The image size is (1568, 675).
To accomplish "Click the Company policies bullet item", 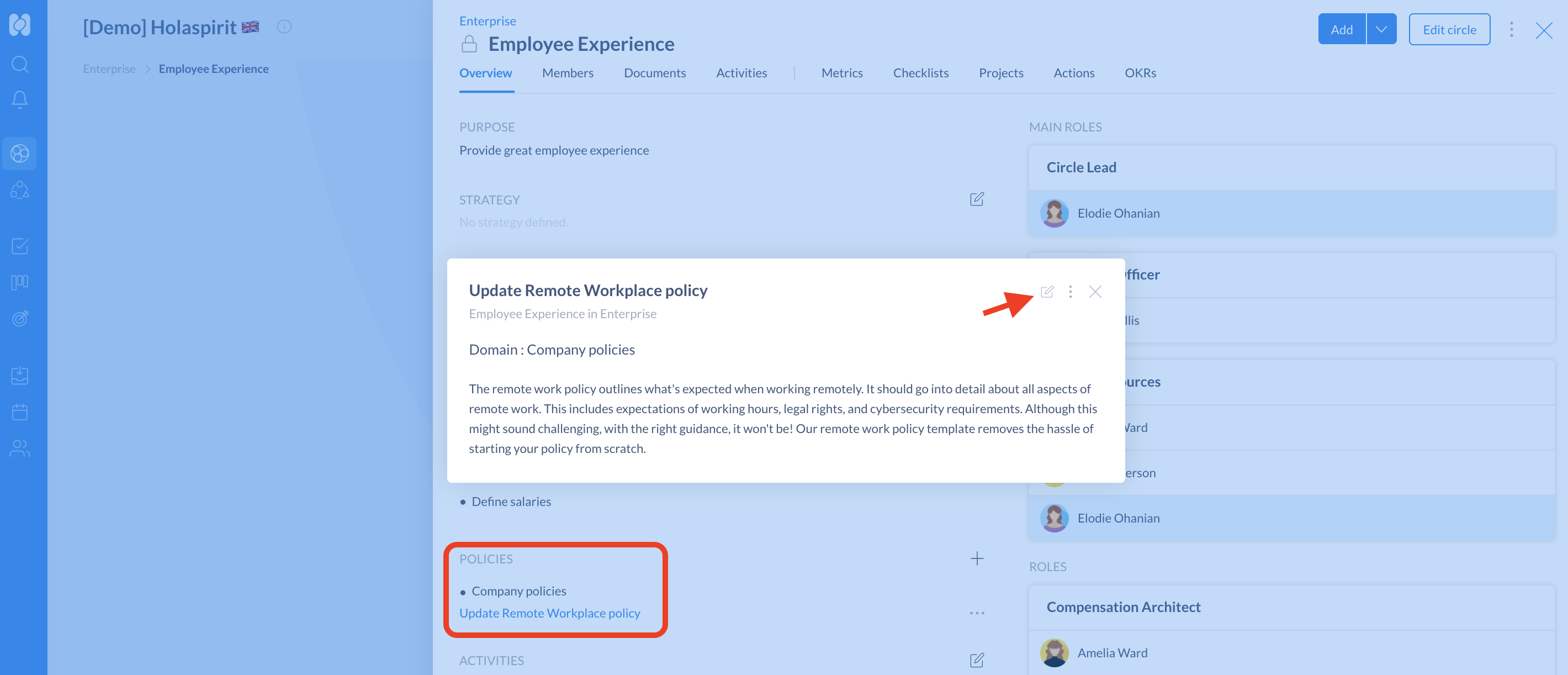I will point(518,591).
